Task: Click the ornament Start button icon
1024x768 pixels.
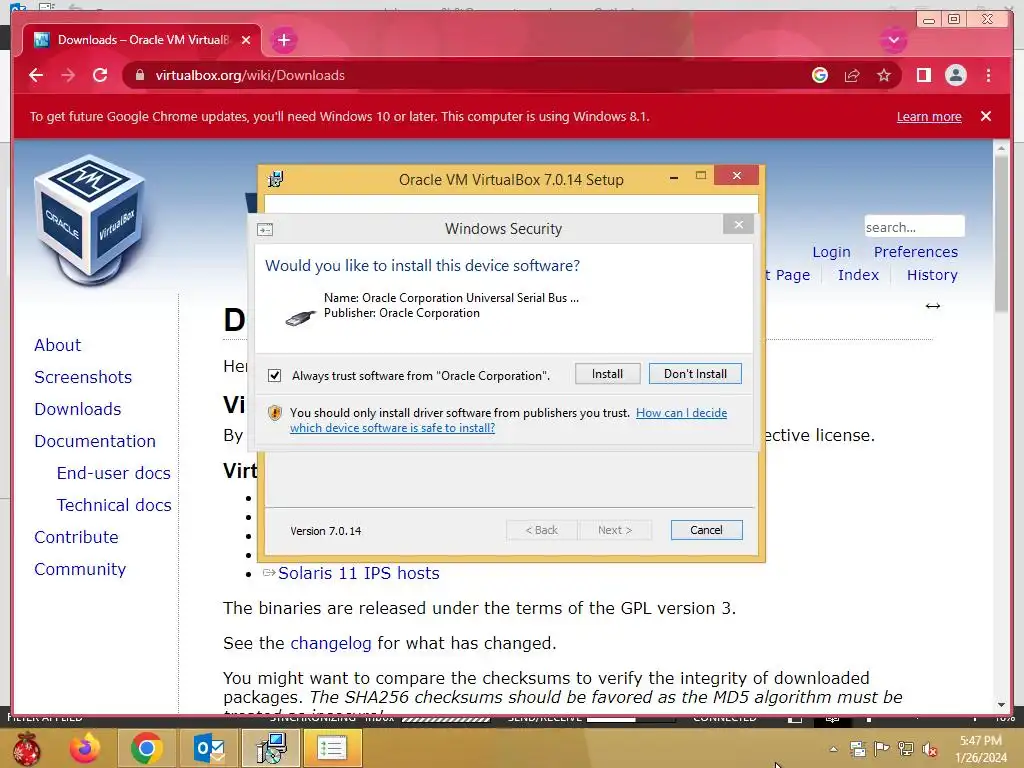Action: (x=27, y=749)
